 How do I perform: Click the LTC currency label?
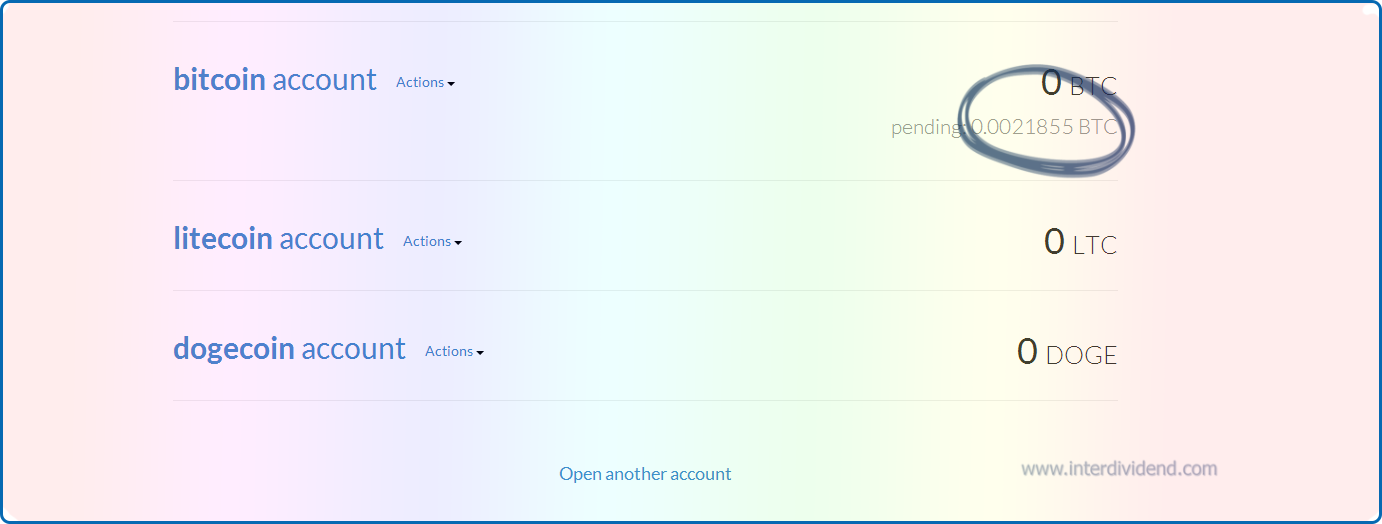tap(1095, 245)
